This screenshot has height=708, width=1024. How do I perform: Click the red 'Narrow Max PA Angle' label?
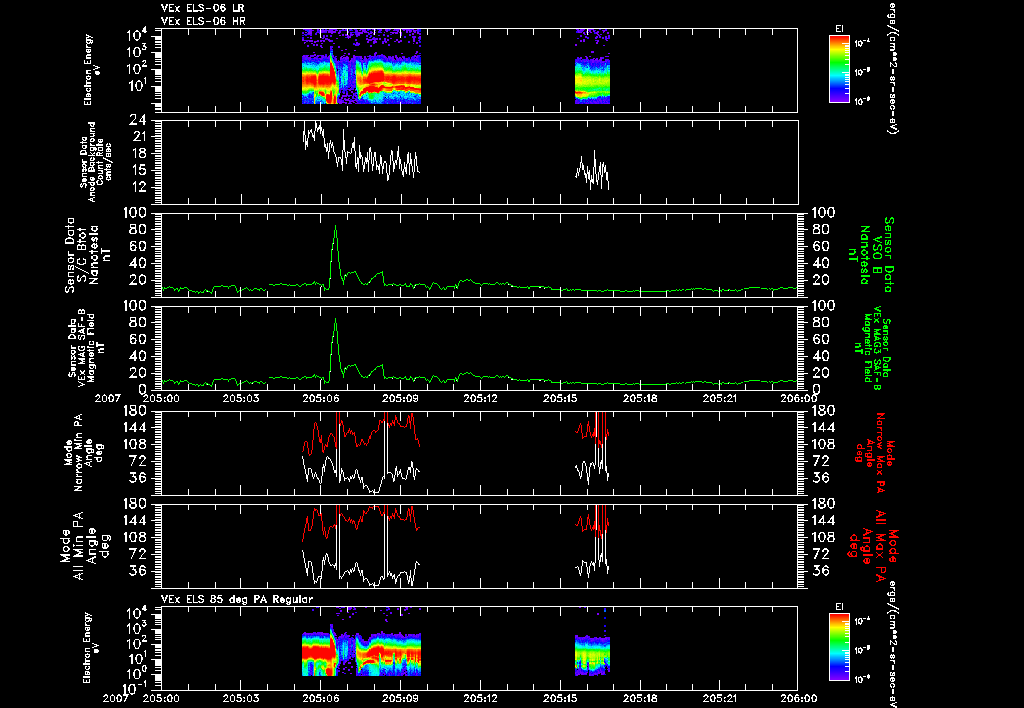(875, 453)
